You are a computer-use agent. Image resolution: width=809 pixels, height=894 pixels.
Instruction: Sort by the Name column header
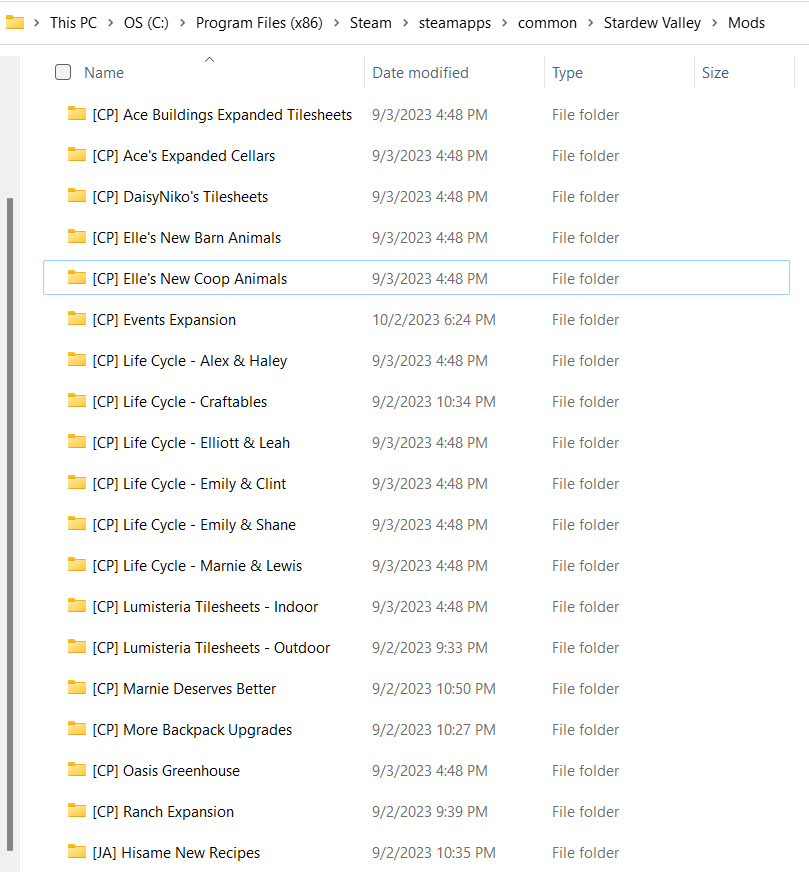click(x=104, y=73)
